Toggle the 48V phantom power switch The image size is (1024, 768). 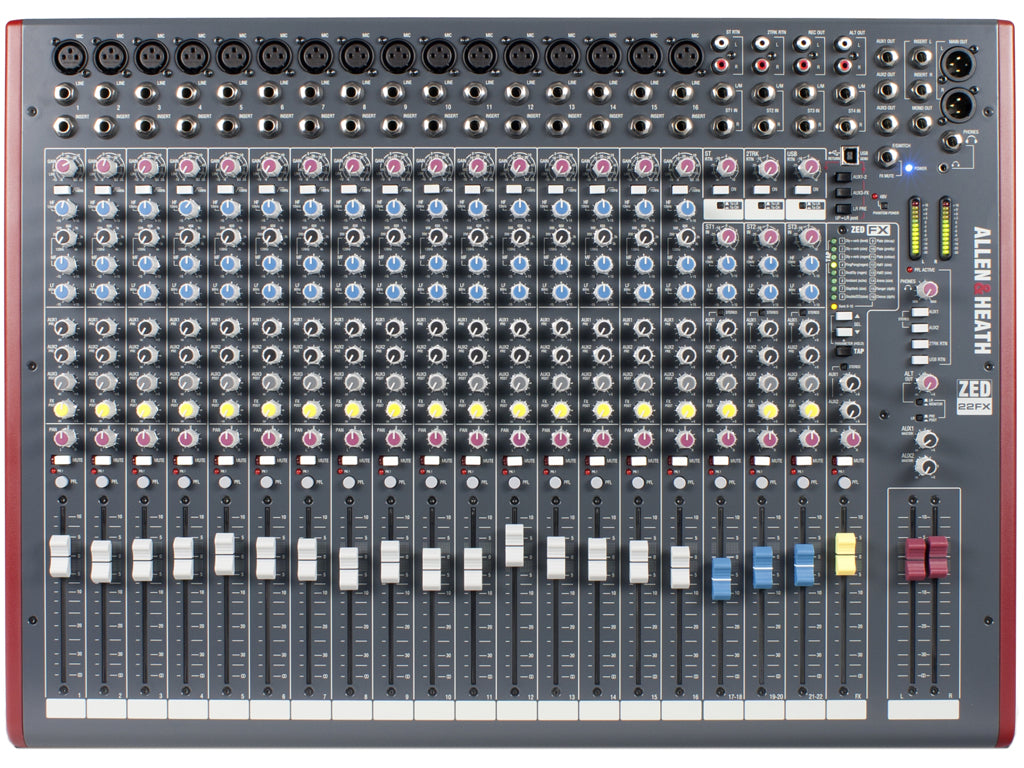click(881, 205)
